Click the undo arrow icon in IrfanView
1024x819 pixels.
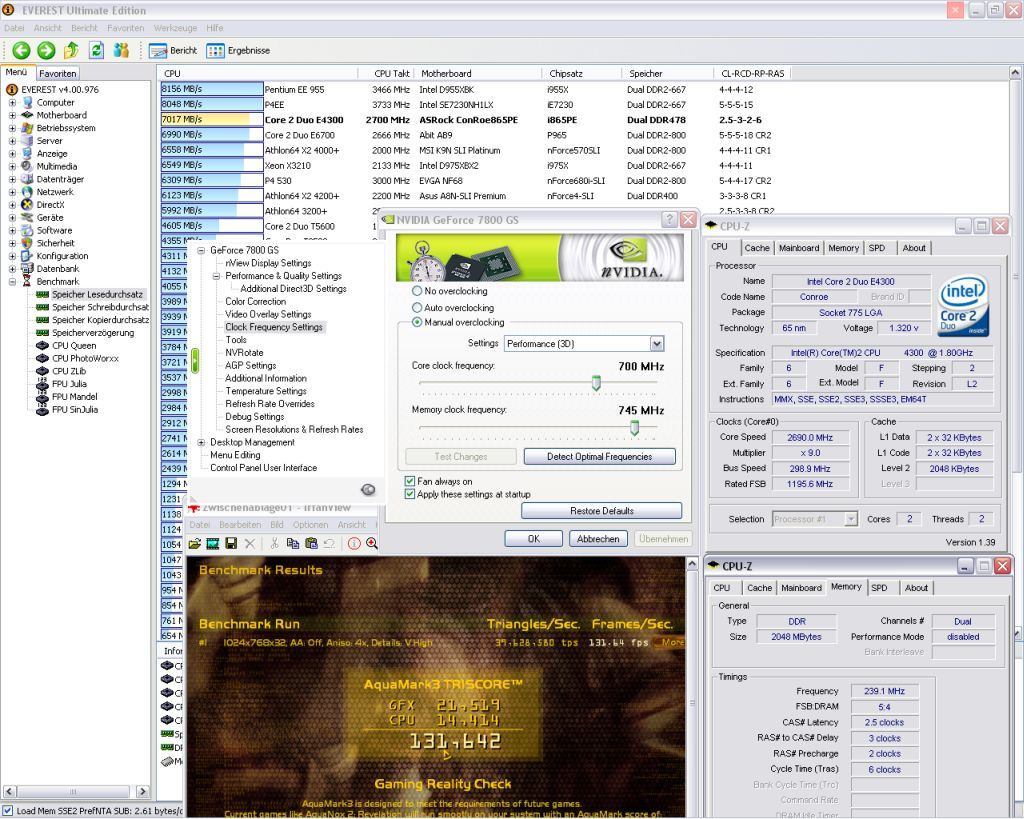point(329,543)
